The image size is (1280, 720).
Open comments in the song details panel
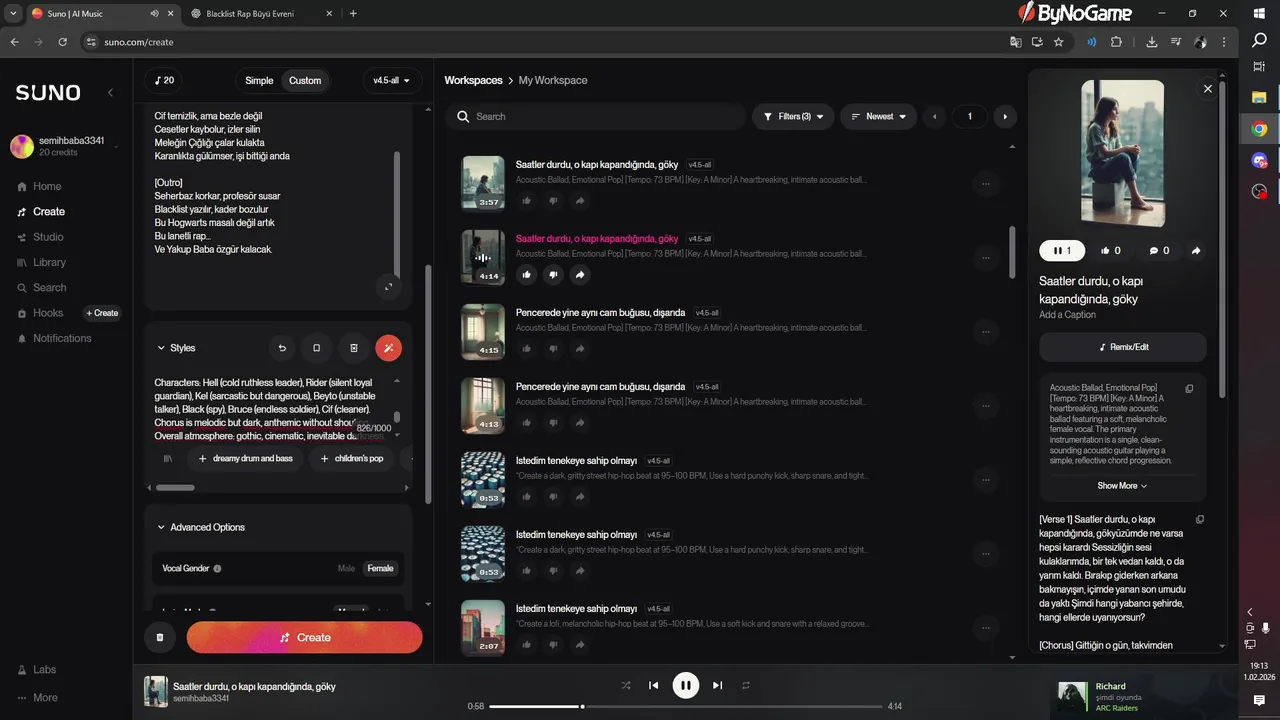[x=1159, y=251]
